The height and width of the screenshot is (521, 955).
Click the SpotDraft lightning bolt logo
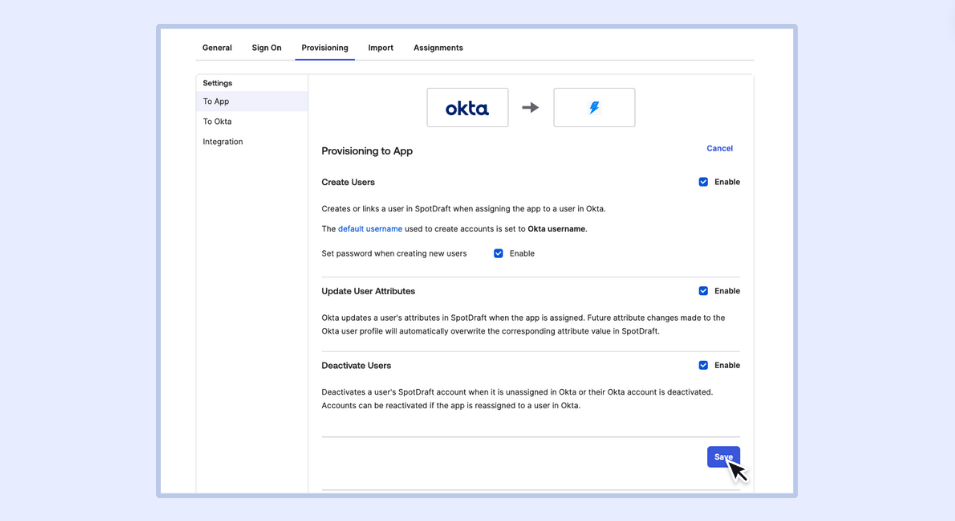[594, 108]
